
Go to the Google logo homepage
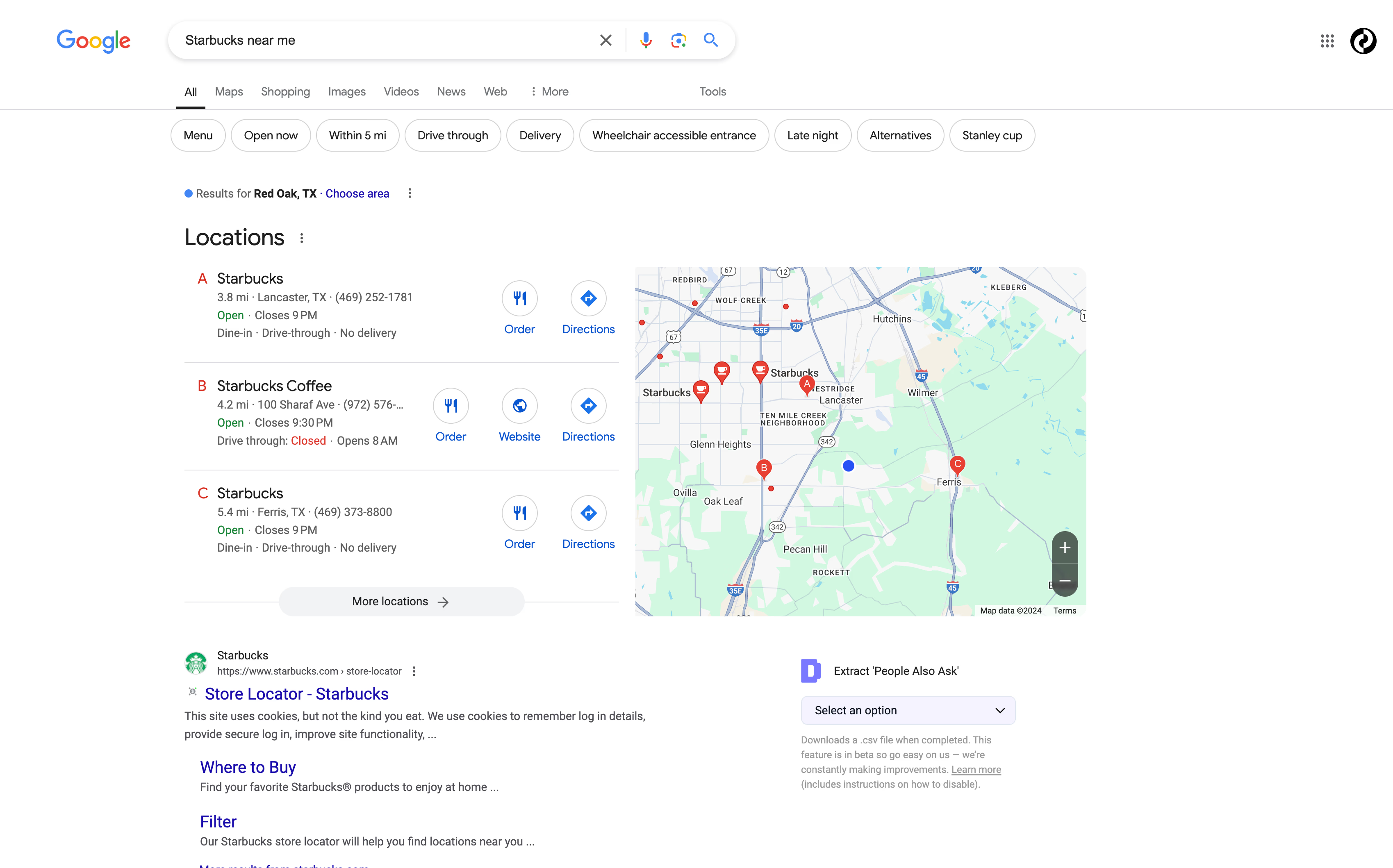93,41
